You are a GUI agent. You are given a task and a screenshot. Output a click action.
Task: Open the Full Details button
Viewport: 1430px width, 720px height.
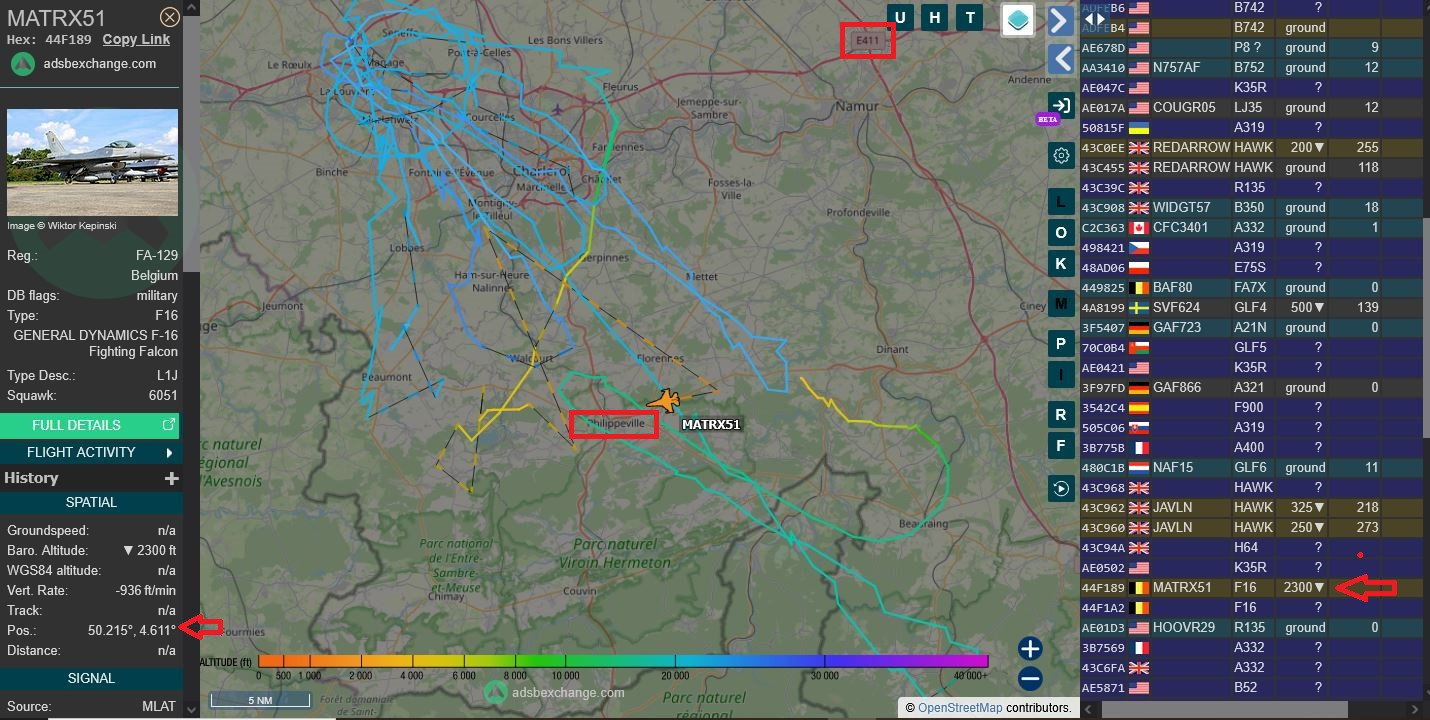tap(91, 425)
